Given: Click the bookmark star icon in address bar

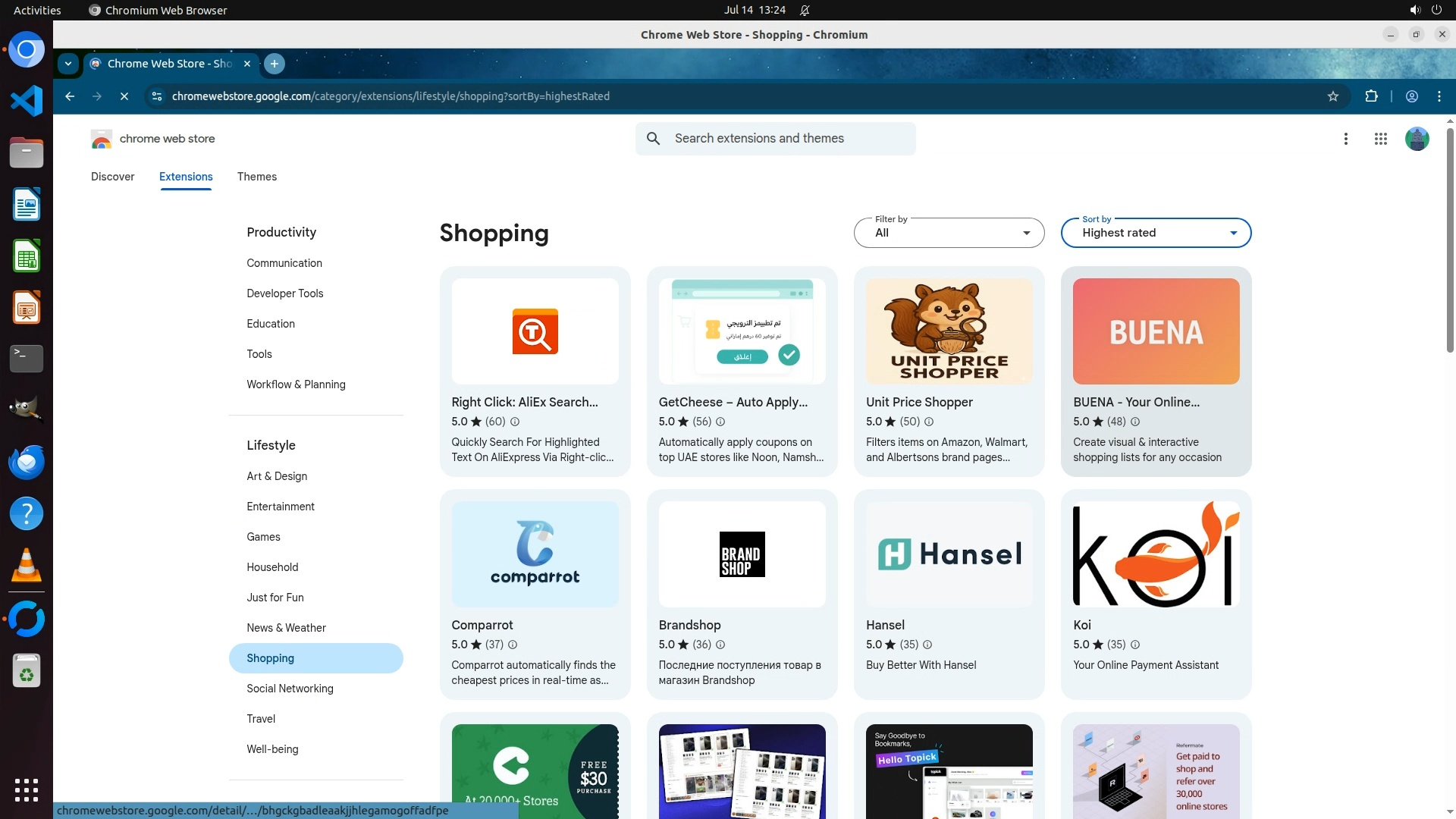Looking at the screenshot, I should click(x=1332, y=96).
